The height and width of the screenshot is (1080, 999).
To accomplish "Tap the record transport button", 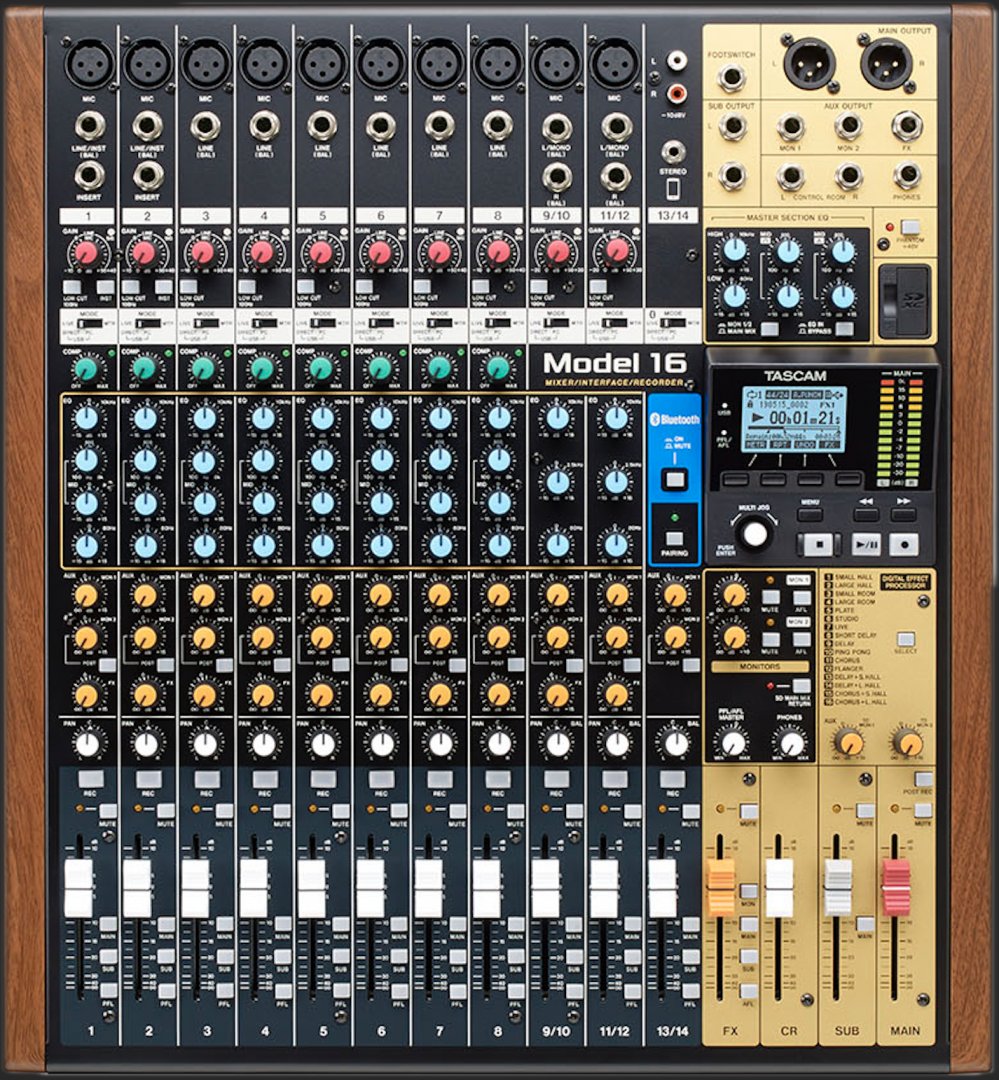I will click(x=904, y=544).
